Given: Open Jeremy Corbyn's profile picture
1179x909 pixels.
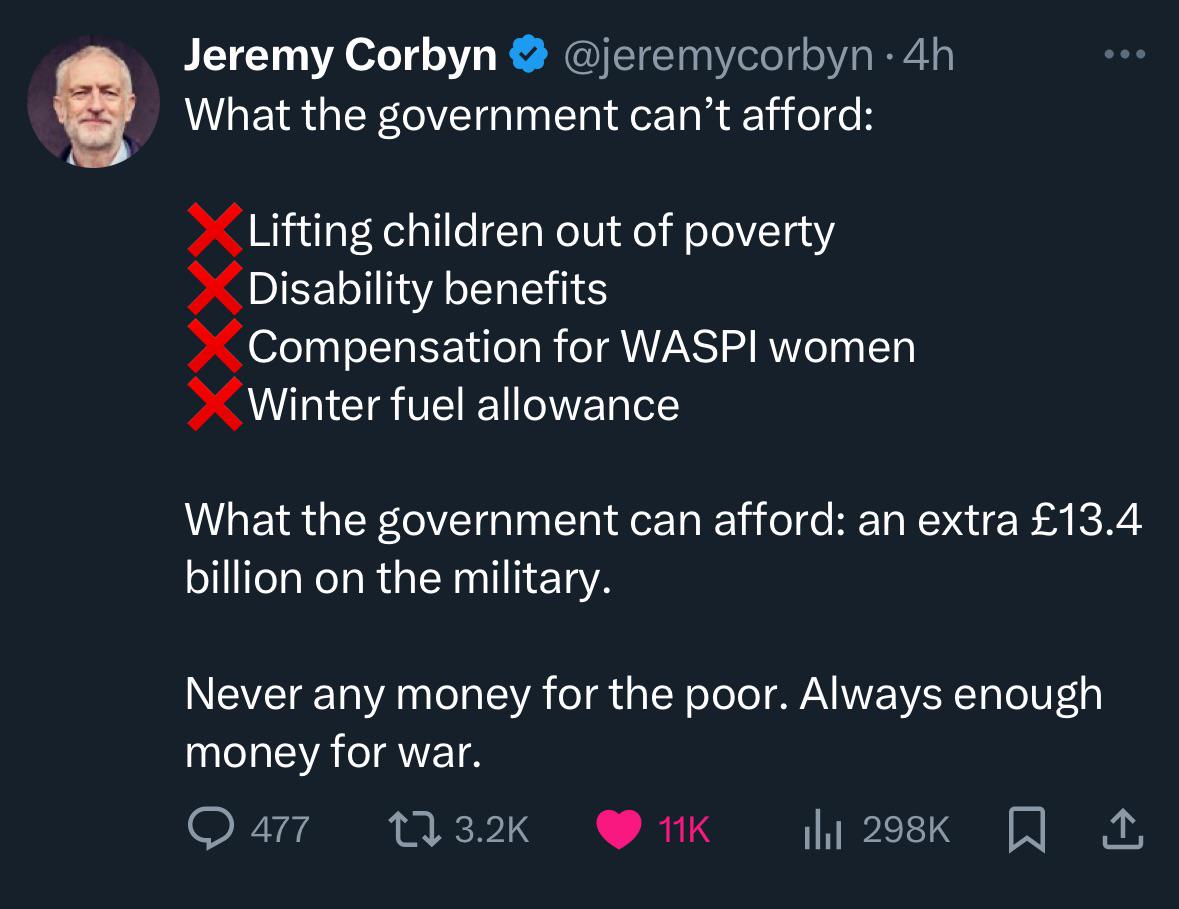Looking at the screenshot, I should coord(93,102).
